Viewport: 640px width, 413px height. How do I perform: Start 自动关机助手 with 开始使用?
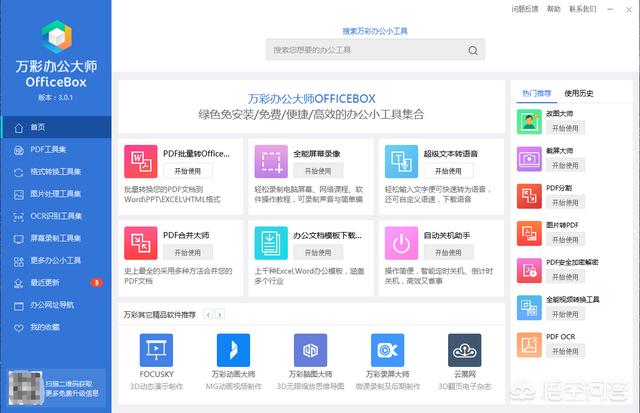click(x=448, y=253)
